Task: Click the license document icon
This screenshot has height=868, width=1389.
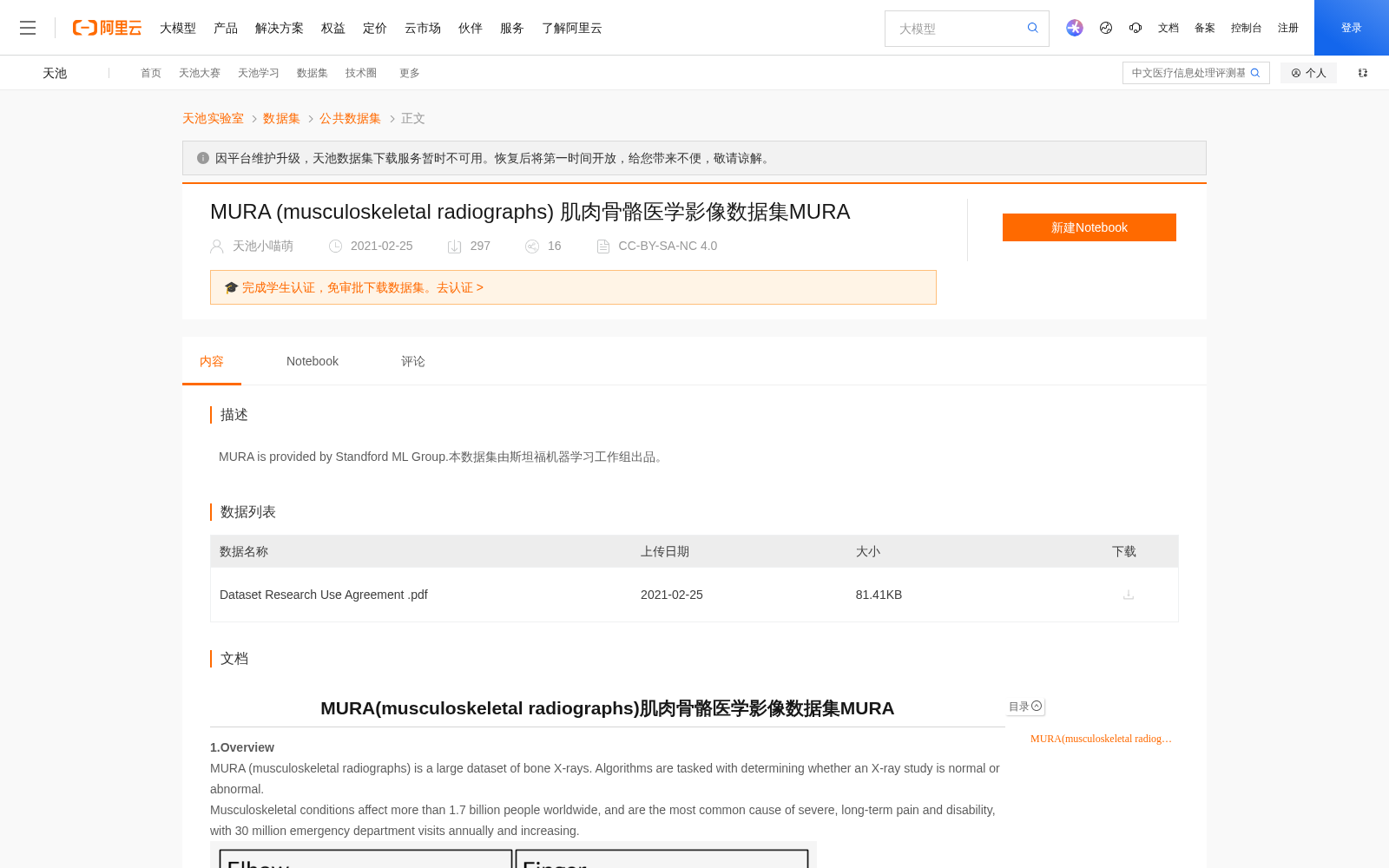Action: 603,247
